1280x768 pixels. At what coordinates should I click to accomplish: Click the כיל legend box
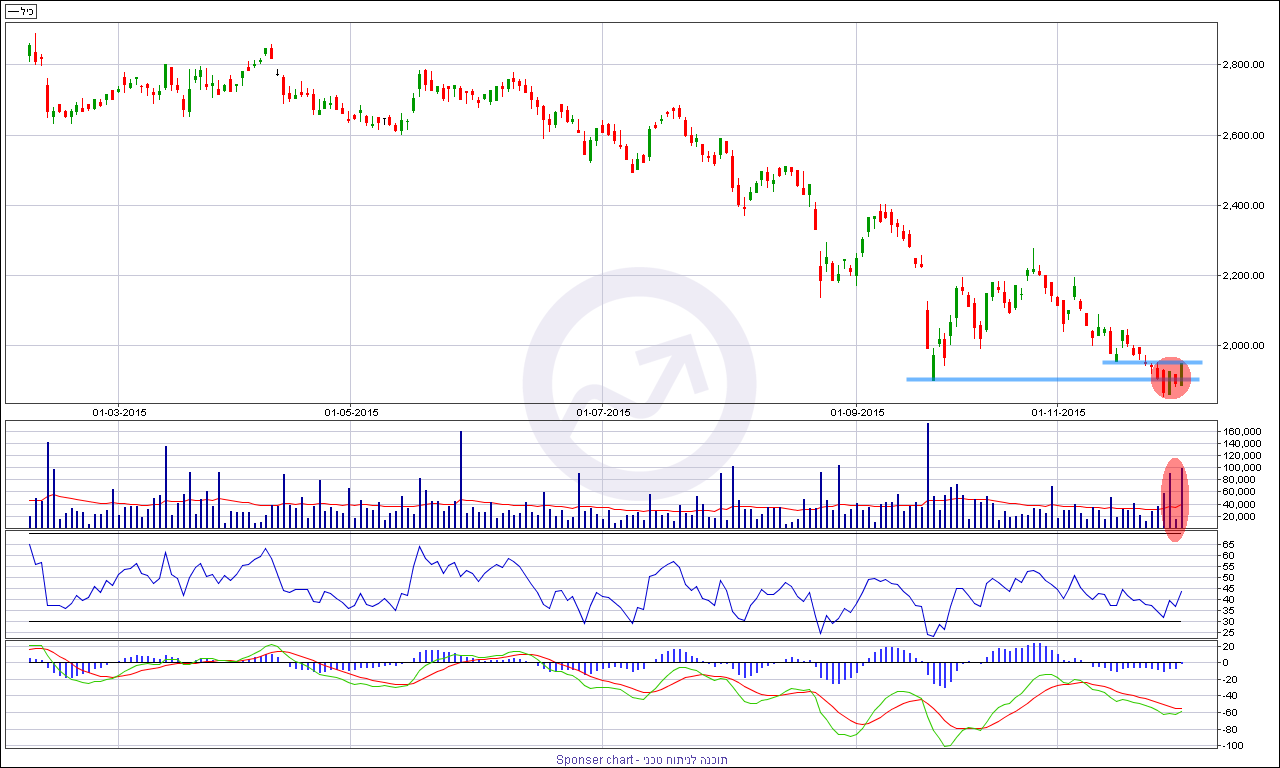click(21, 11)
